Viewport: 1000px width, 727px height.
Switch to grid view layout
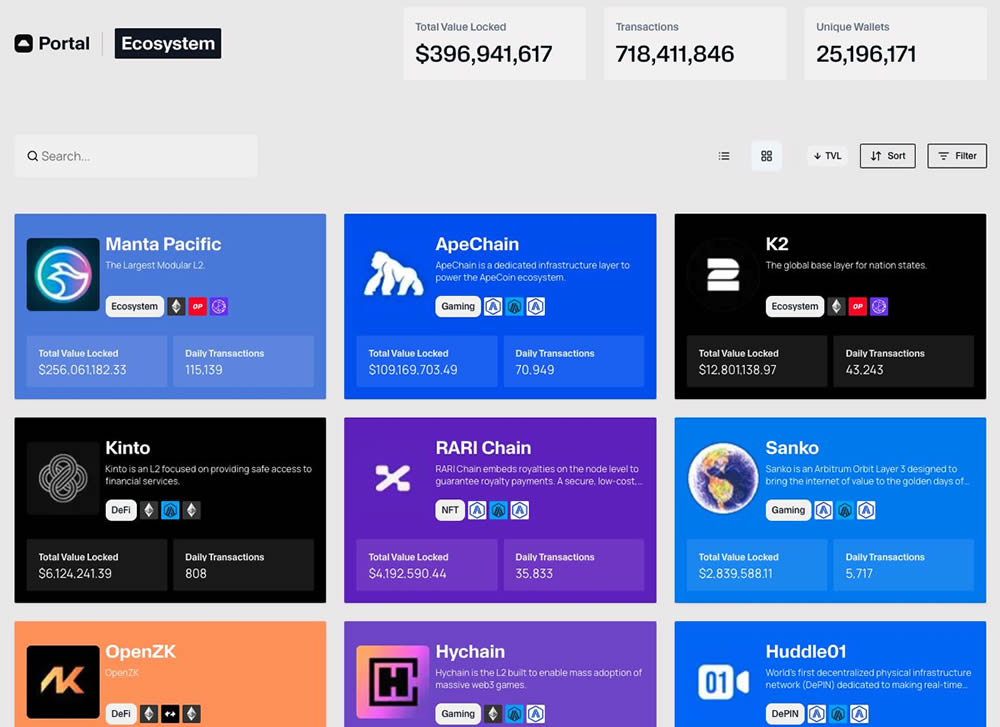click(x=767, y=156)
